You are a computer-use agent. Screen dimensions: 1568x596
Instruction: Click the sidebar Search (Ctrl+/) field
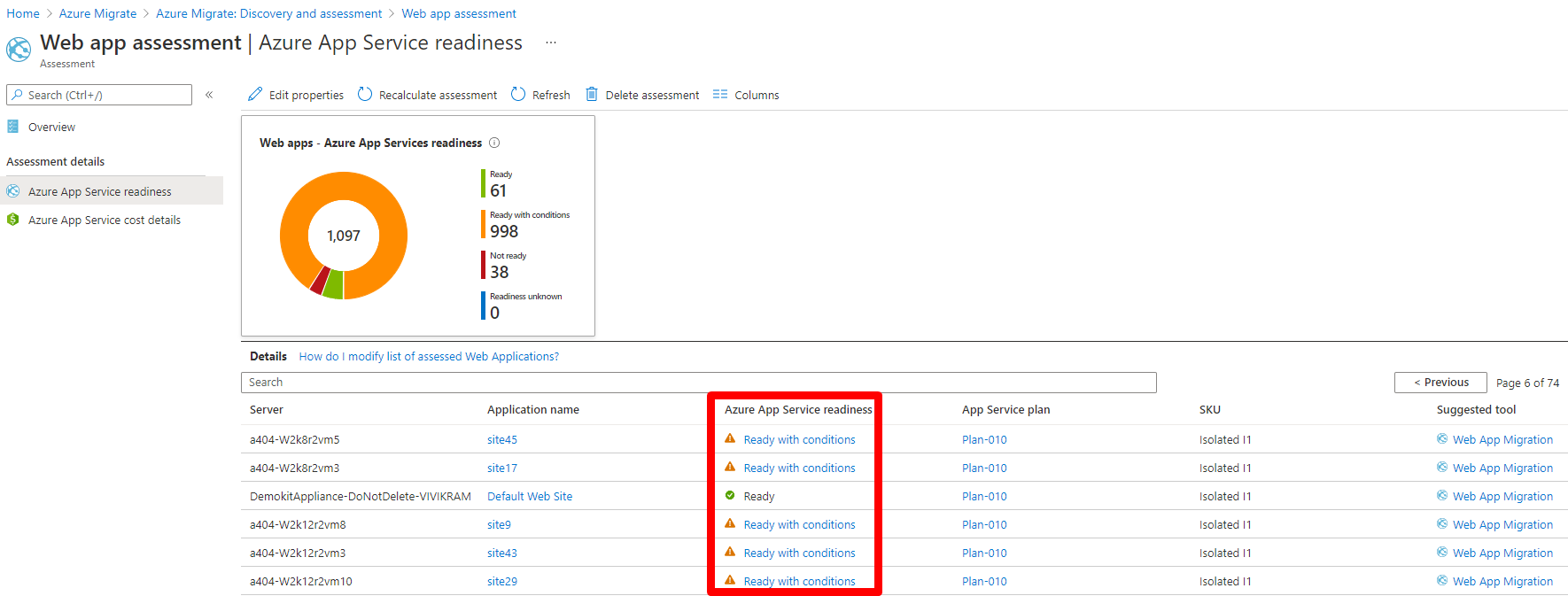click(99, 95)
